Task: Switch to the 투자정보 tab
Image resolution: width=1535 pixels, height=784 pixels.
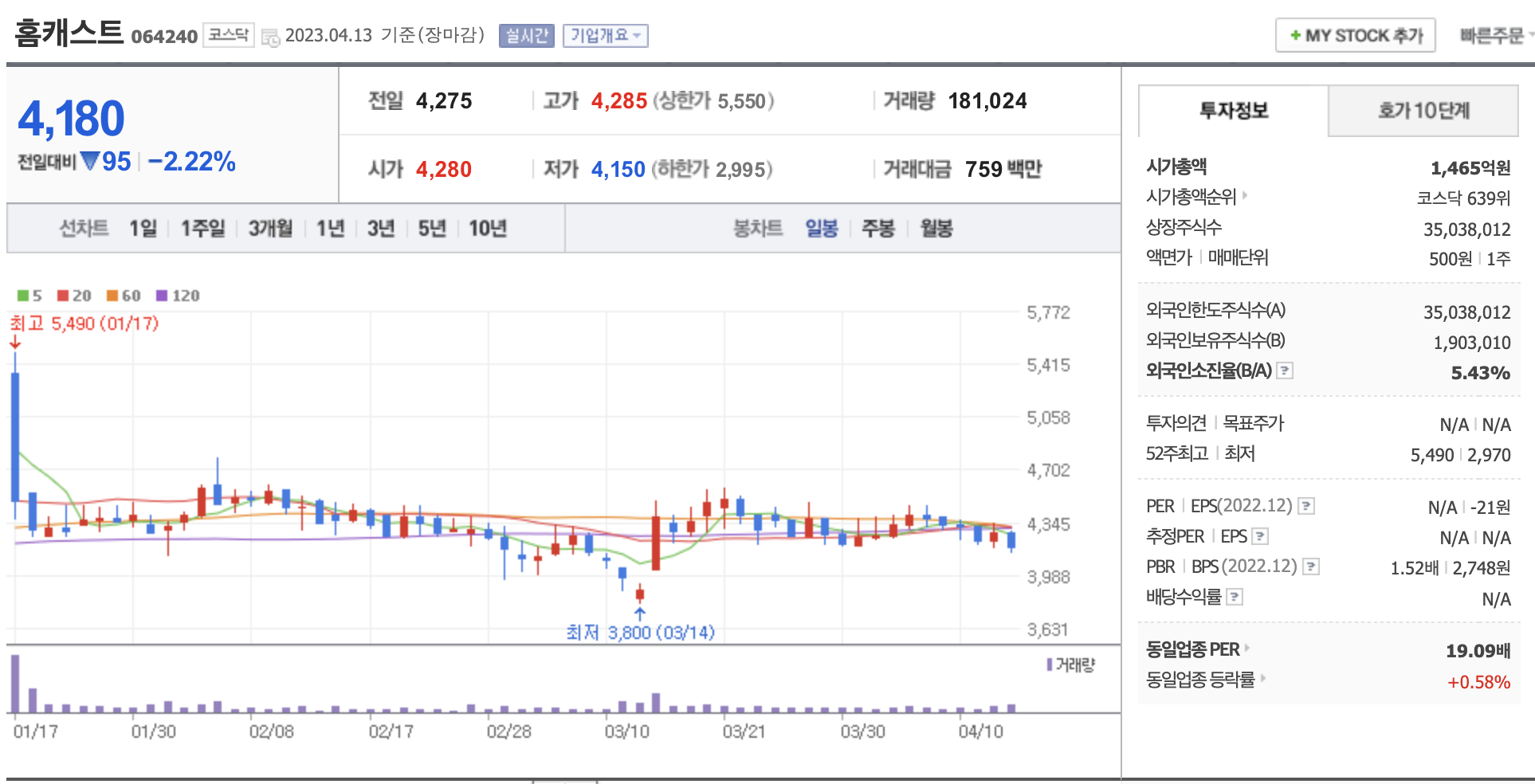Action: pyautogui.click(x=1233, y=111)
